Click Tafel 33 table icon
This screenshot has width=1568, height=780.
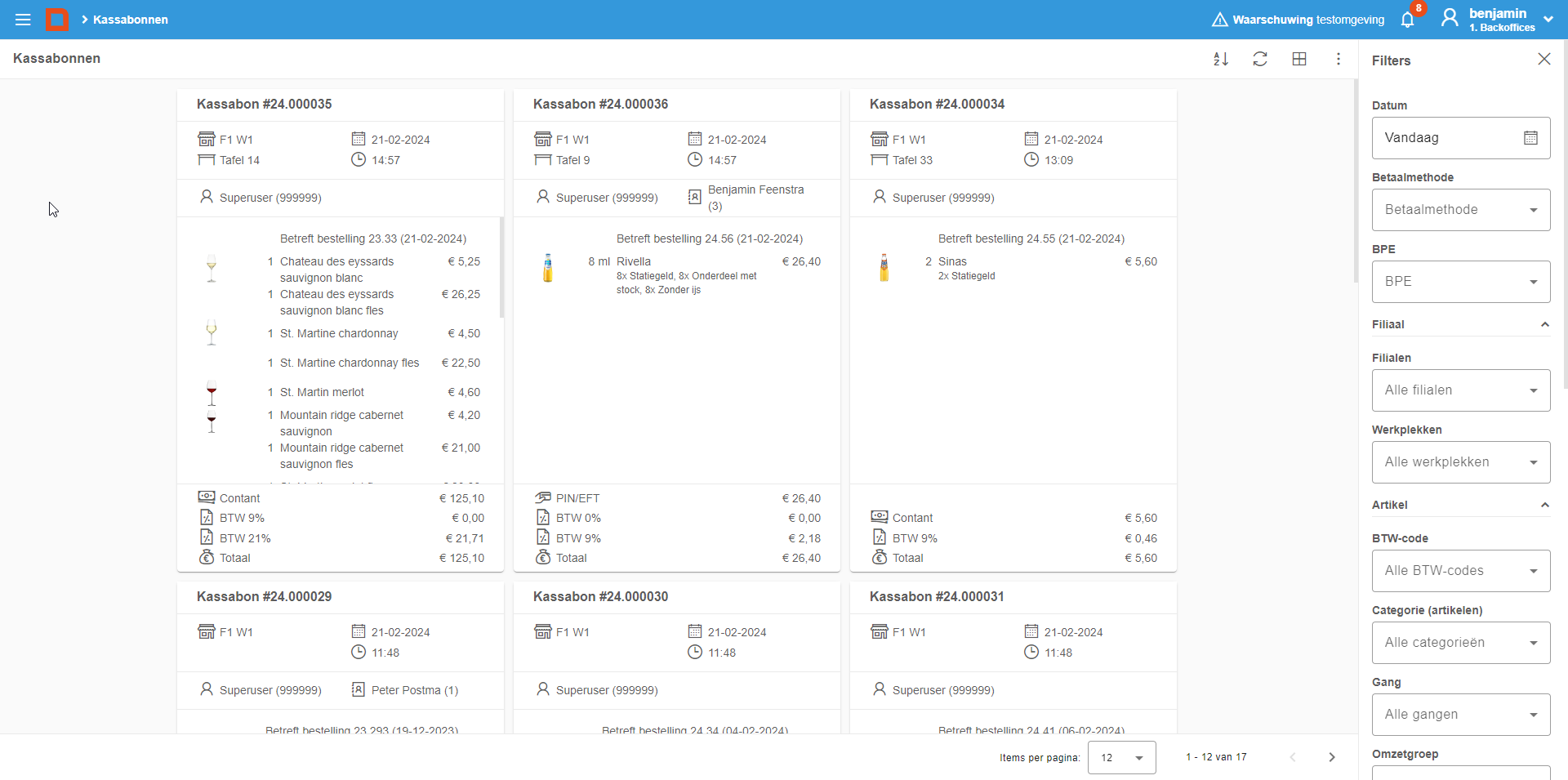coord(880,160)
